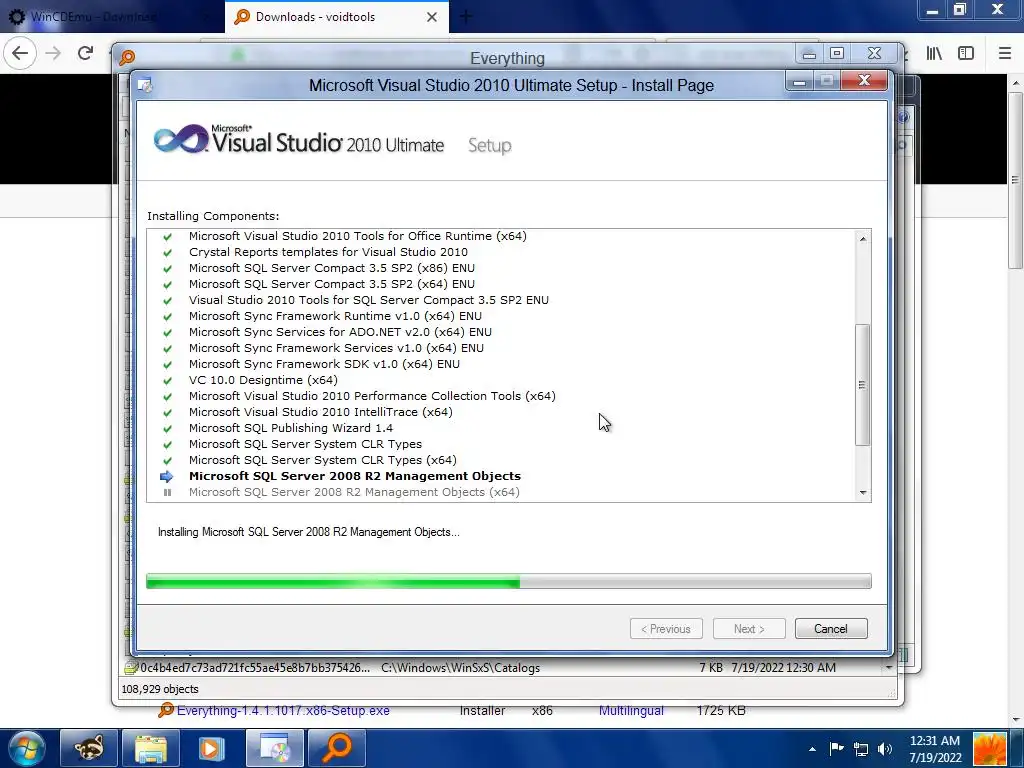
Task: Open File Explorer from taskbar
Action: [x=151, y=748]
